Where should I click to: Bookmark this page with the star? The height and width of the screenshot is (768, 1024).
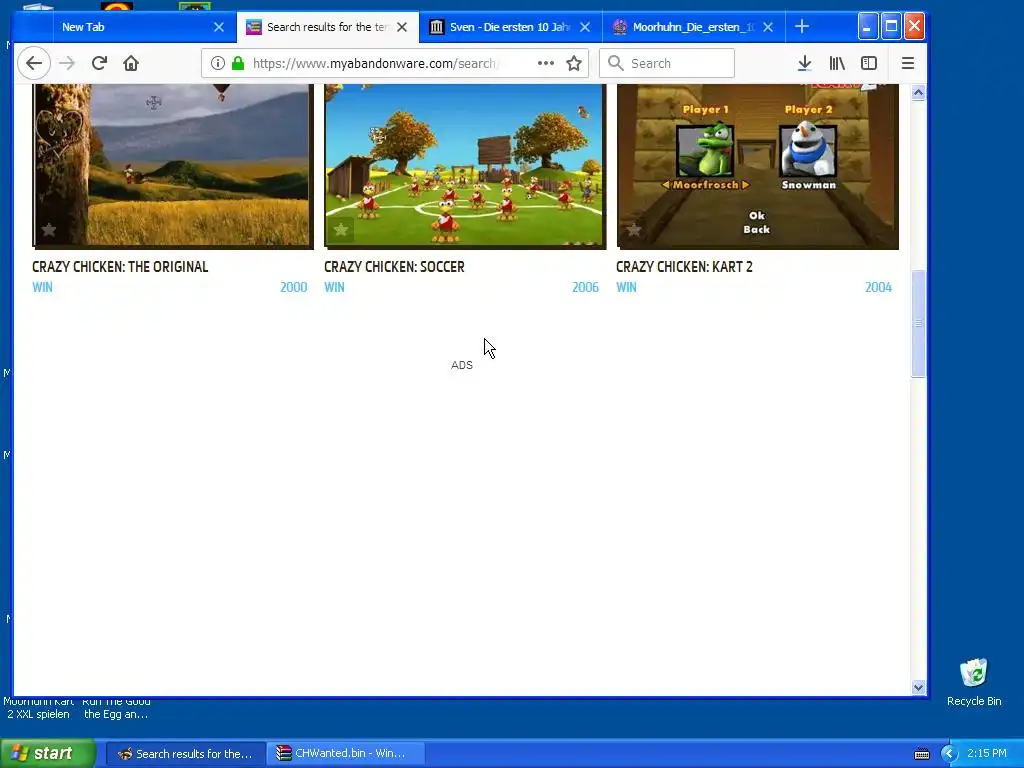(574, 63)
